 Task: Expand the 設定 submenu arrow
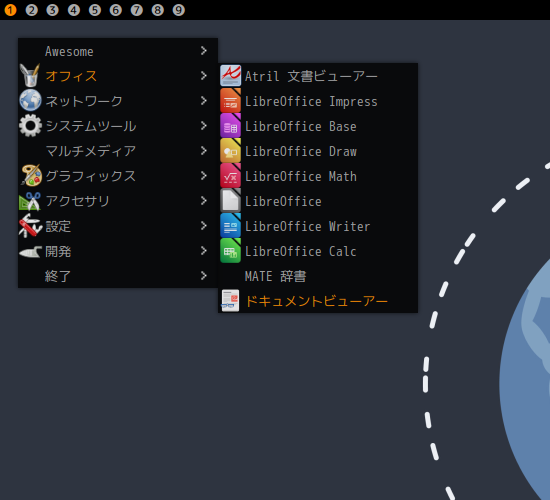pyautogui.click(x=203, y=226)
